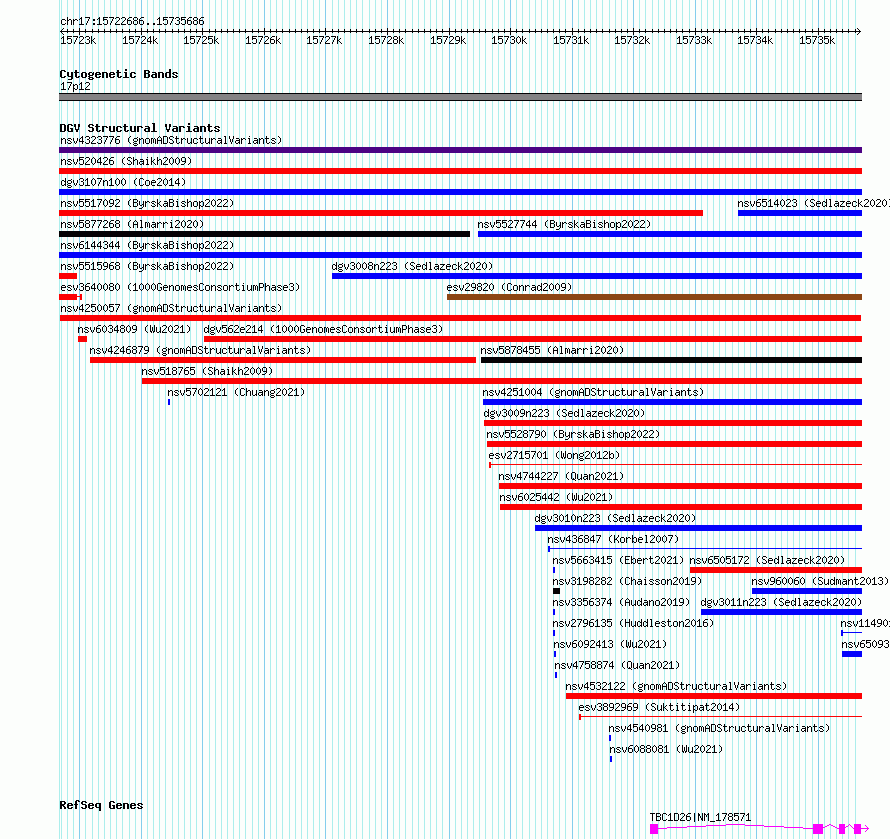Select dgv3009n223 (Sedlazeck2020) label
This screenshot has width=890, height=839.
[x=564, y=413]
